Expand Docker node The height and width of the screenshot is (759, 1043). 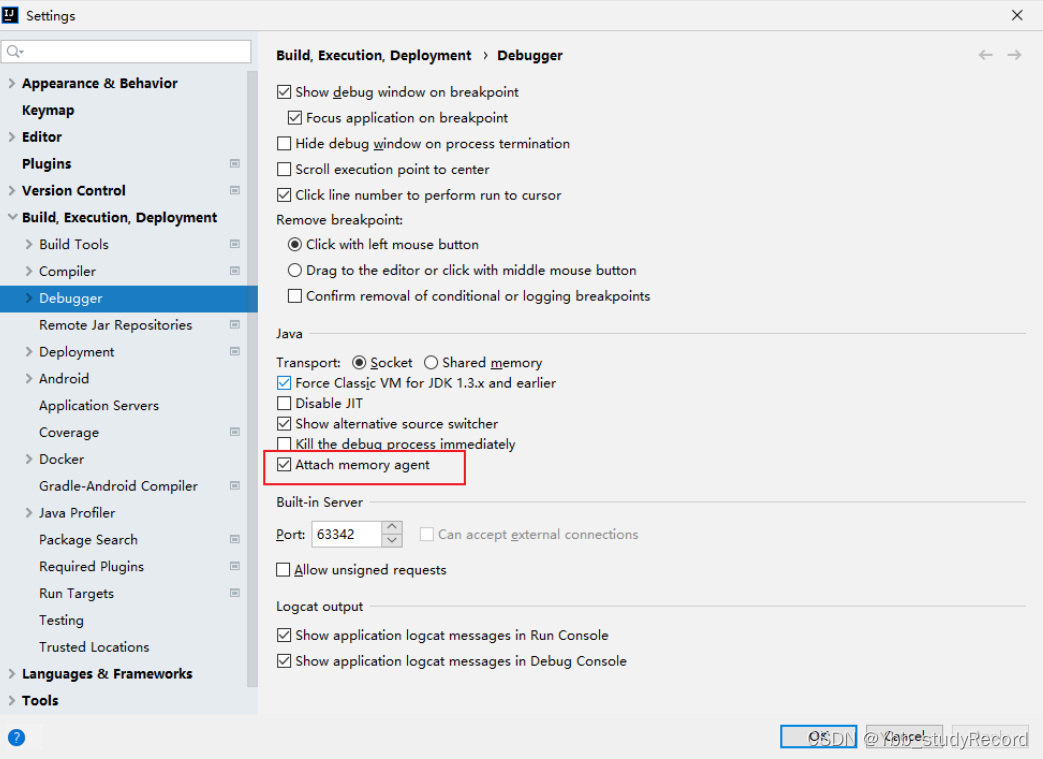tap(29, 459)
